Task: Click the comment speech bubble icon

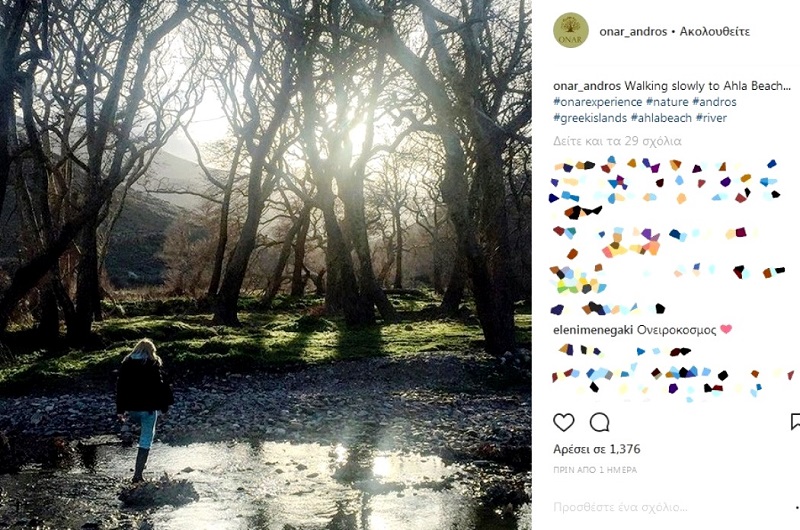Action: (x=599, y=422)
